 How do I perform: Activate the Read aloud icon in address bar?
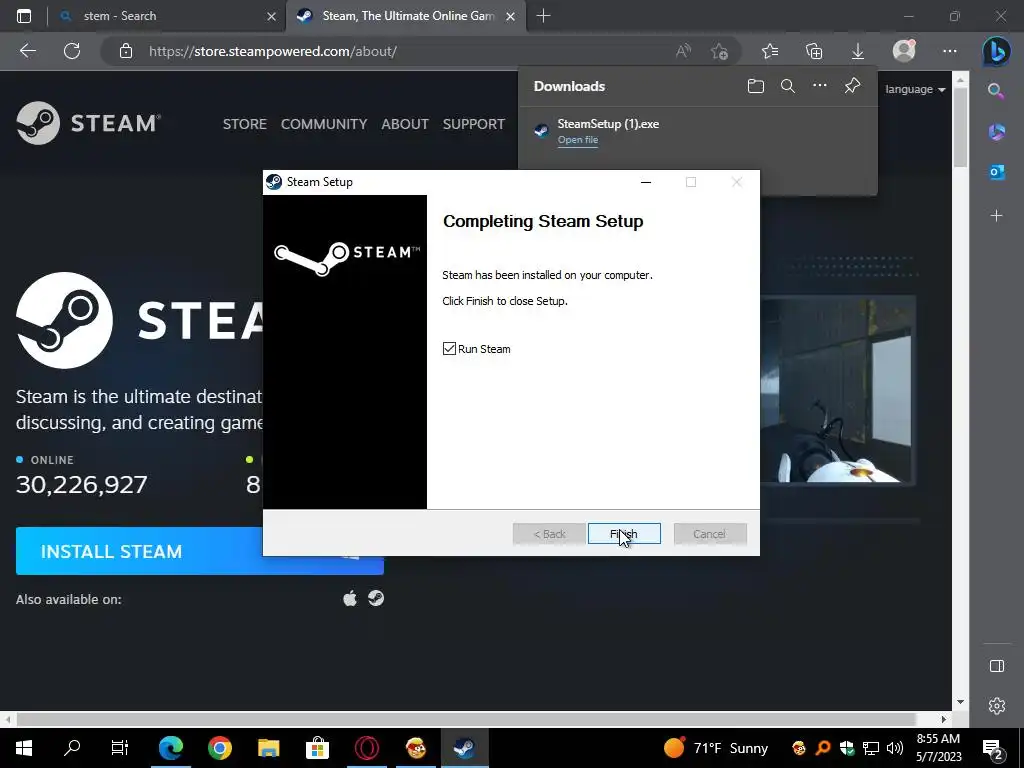683,51
